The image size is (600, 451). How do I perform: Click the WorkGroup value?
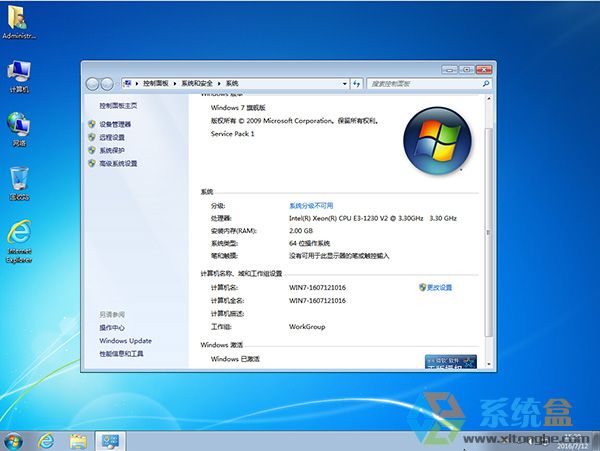[x=307, y=327]
